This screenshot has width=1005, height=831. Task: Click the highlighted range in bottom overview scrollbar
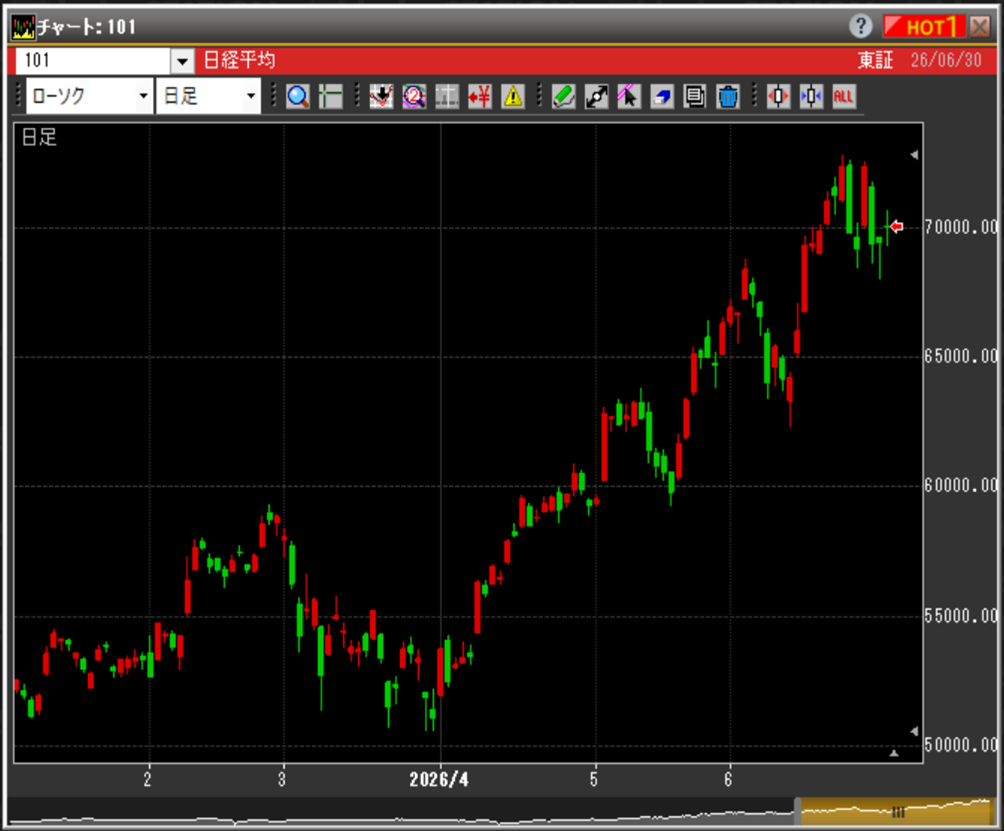point(896,811)
